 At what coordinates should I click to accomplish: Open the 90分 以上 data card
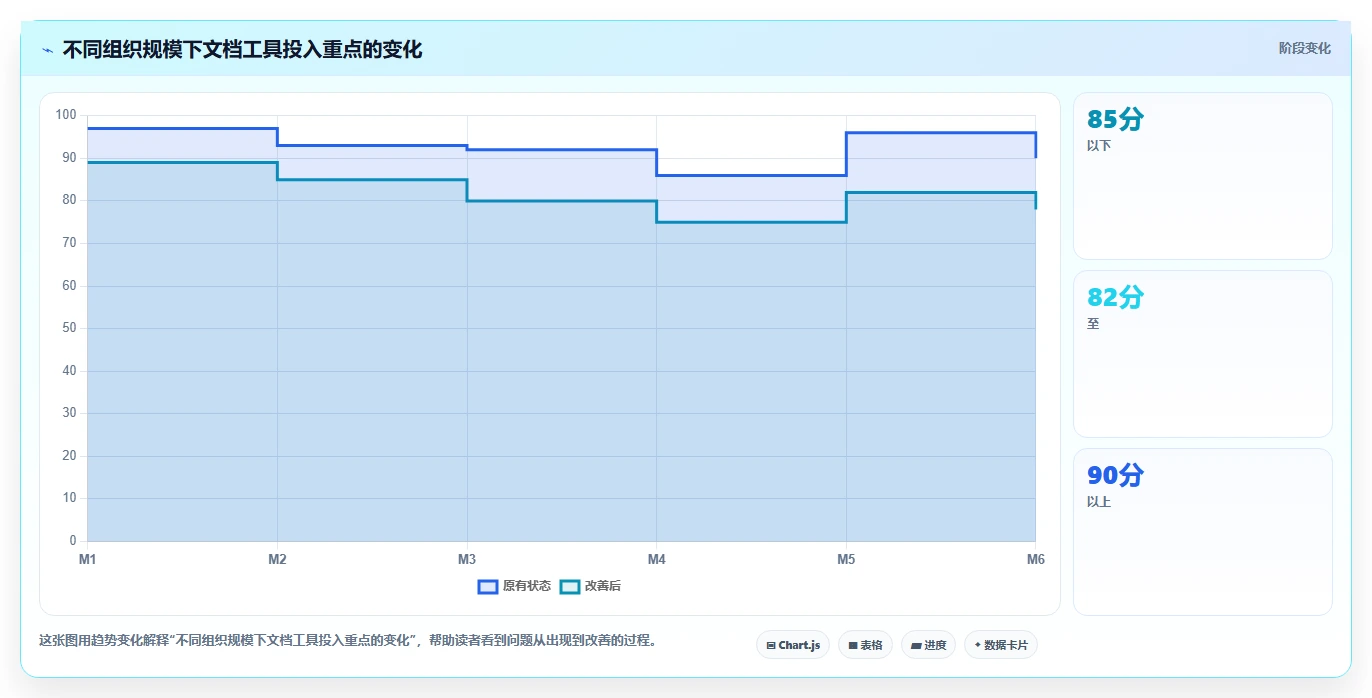tap(1203, 532)
